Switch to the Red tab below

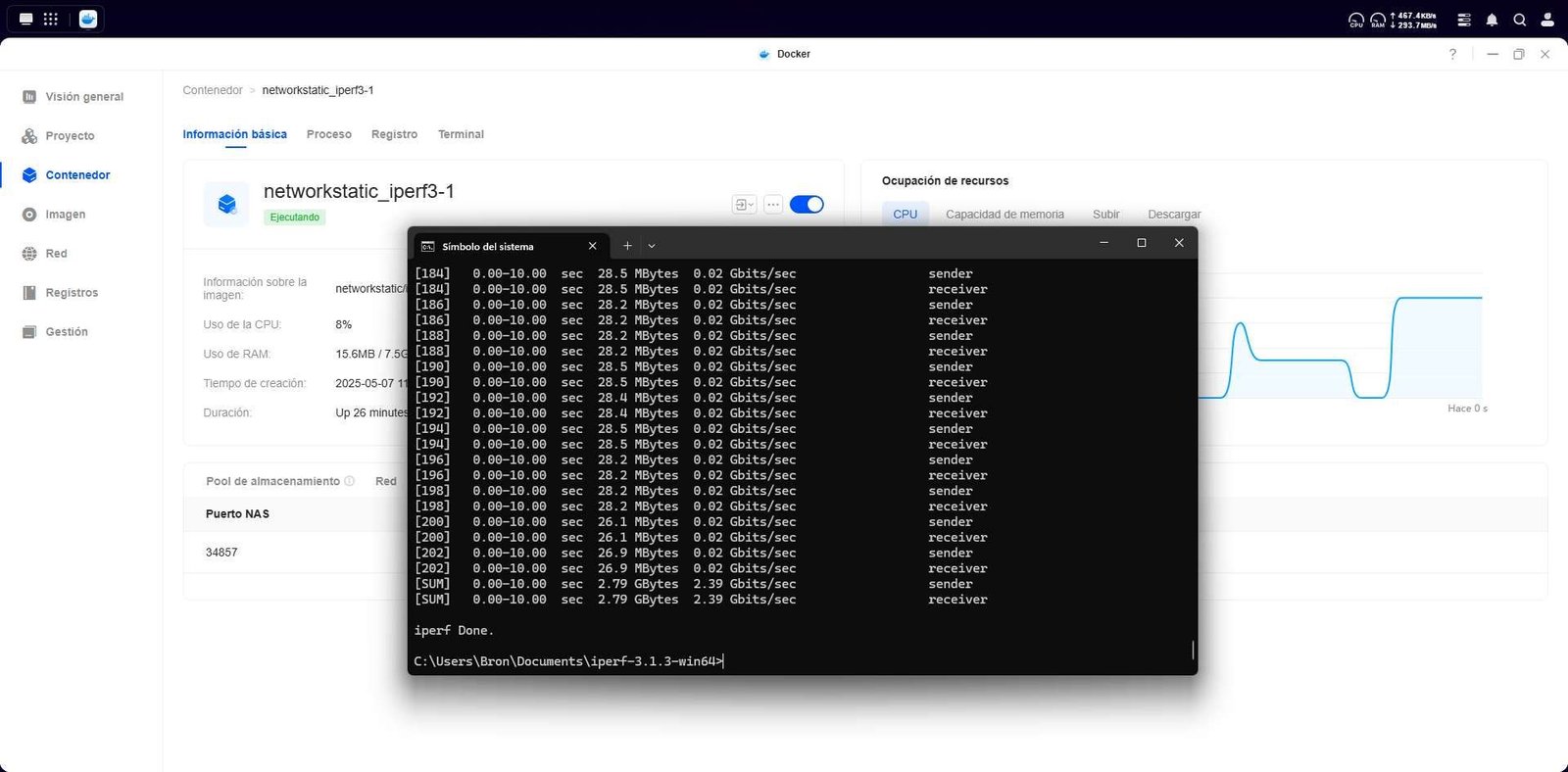coord(386,481)
